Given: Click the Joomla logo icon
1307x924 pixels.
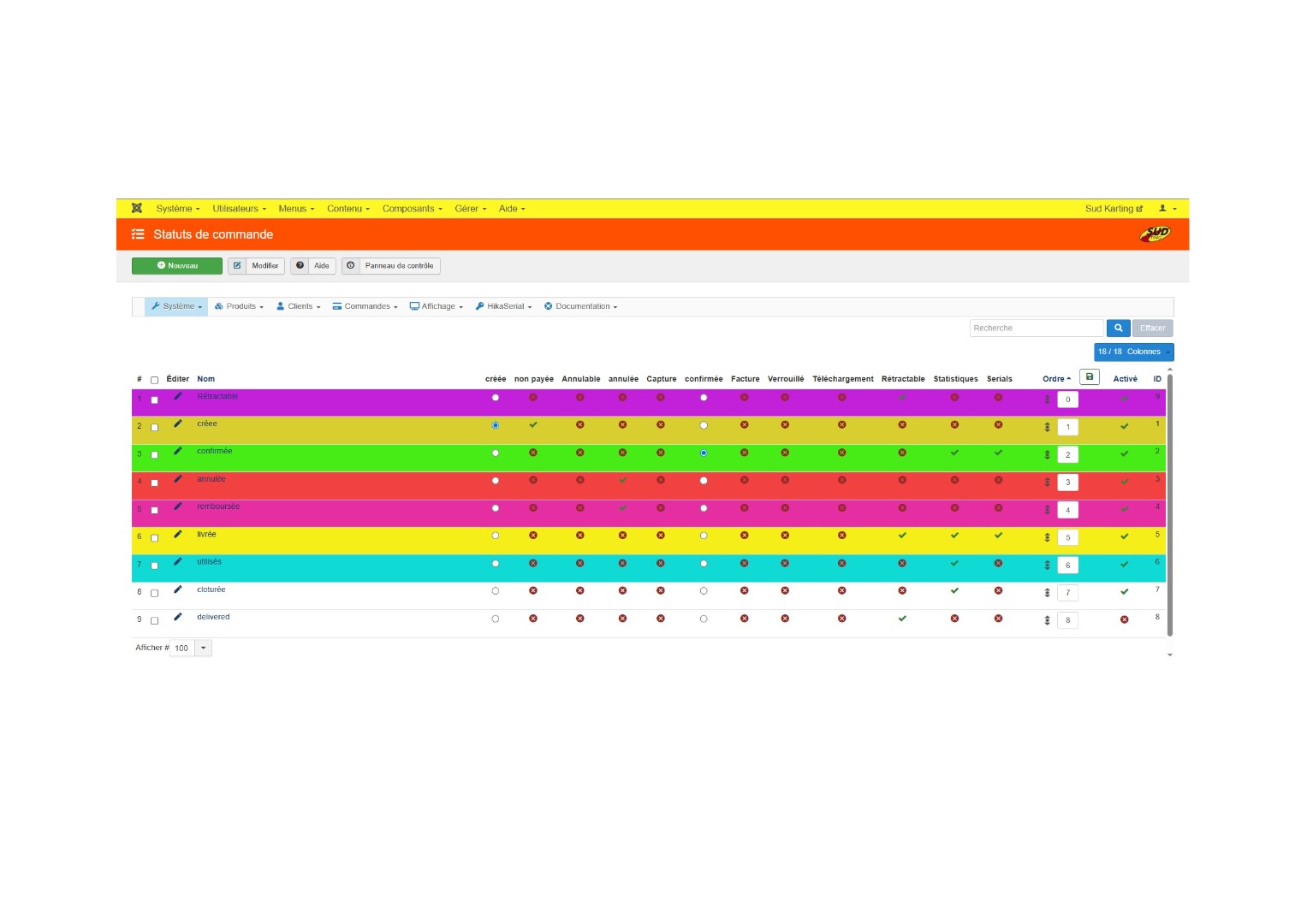Looking at the screenshot, I should point(137,209).
